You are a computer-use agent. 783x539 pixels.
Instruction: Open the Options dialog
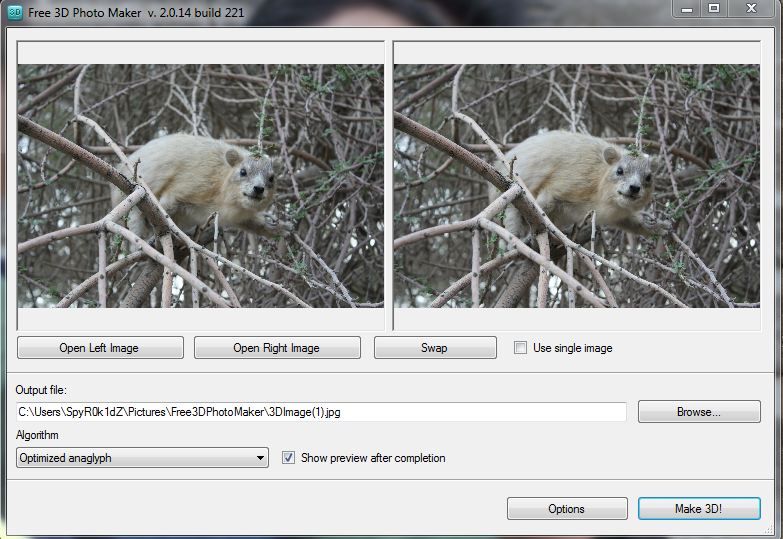pos(566,509)
